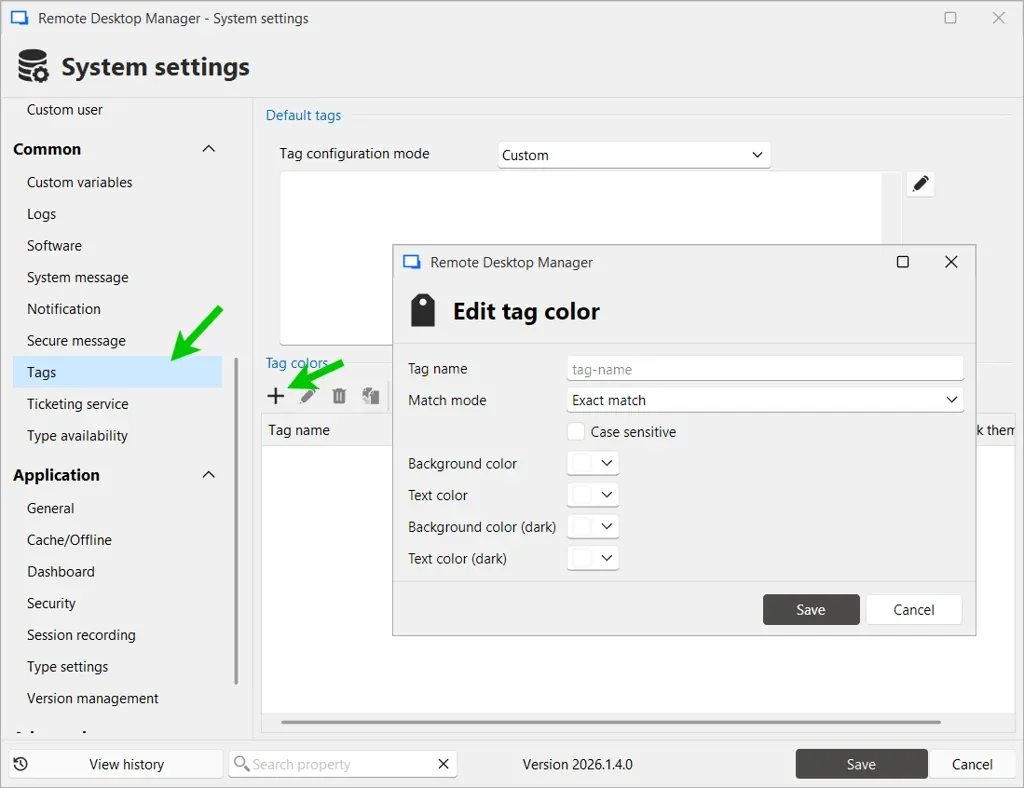1024x788 pixels.
Task: Collapse the Common section
Action: 208,148
